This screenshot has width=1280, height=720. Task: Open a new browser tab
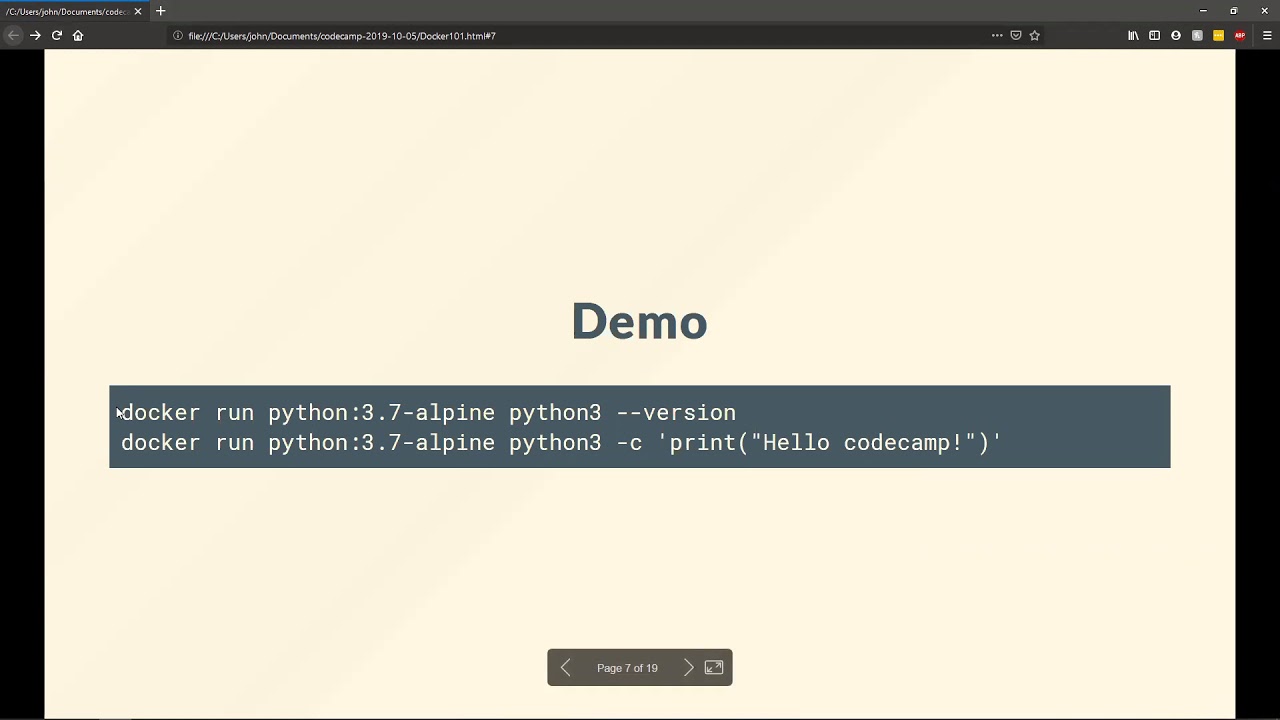(160, 11)
